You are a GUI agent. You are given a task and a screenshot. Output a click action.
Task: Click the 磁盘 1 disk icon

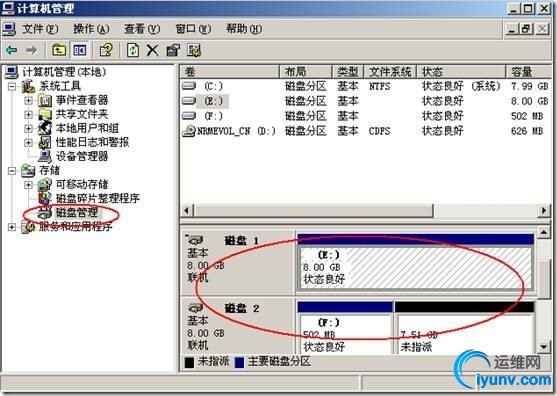pos(195,240)
